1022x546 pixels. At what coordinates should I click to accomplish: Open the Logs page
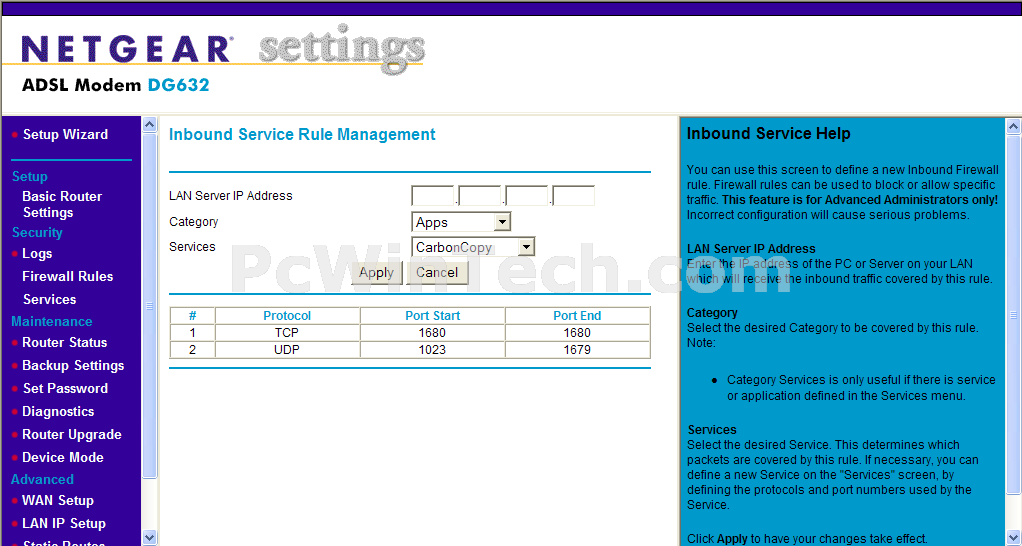coord(37,253)
